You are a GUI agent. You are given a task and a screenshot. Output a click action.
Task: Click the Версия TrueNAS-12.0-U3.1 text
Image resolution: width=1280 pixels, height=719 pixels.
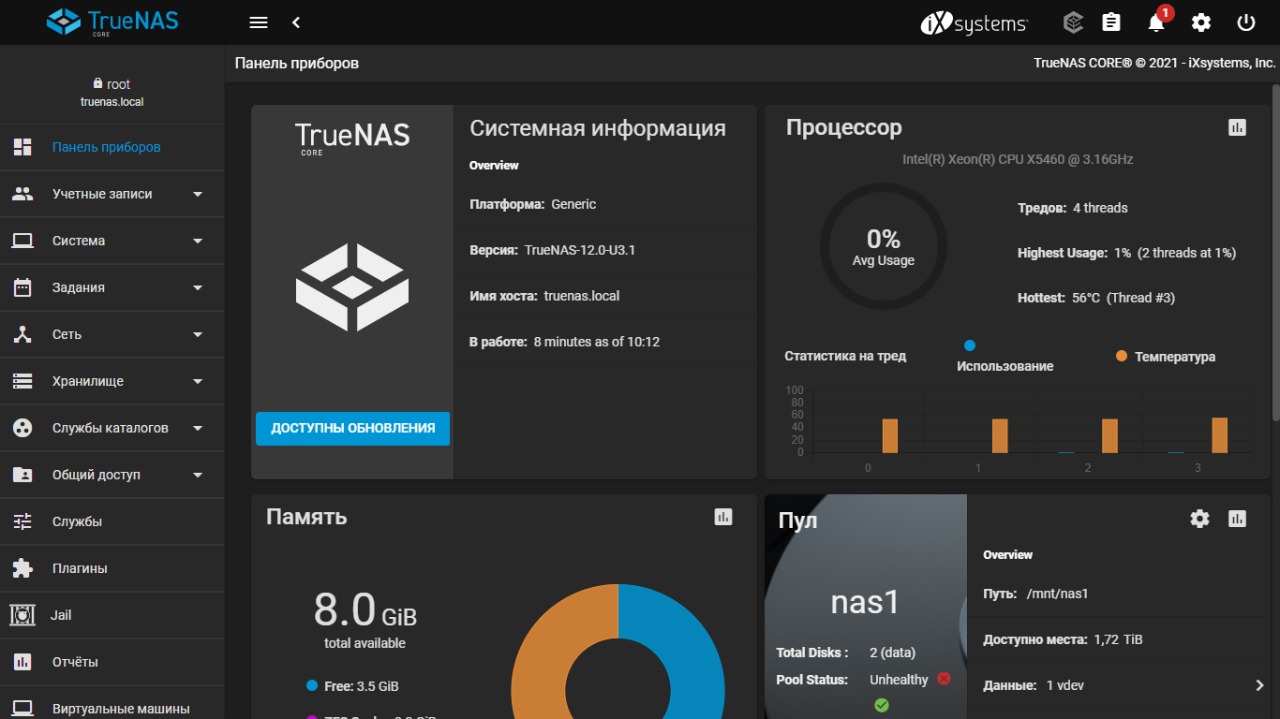[552, 250]
